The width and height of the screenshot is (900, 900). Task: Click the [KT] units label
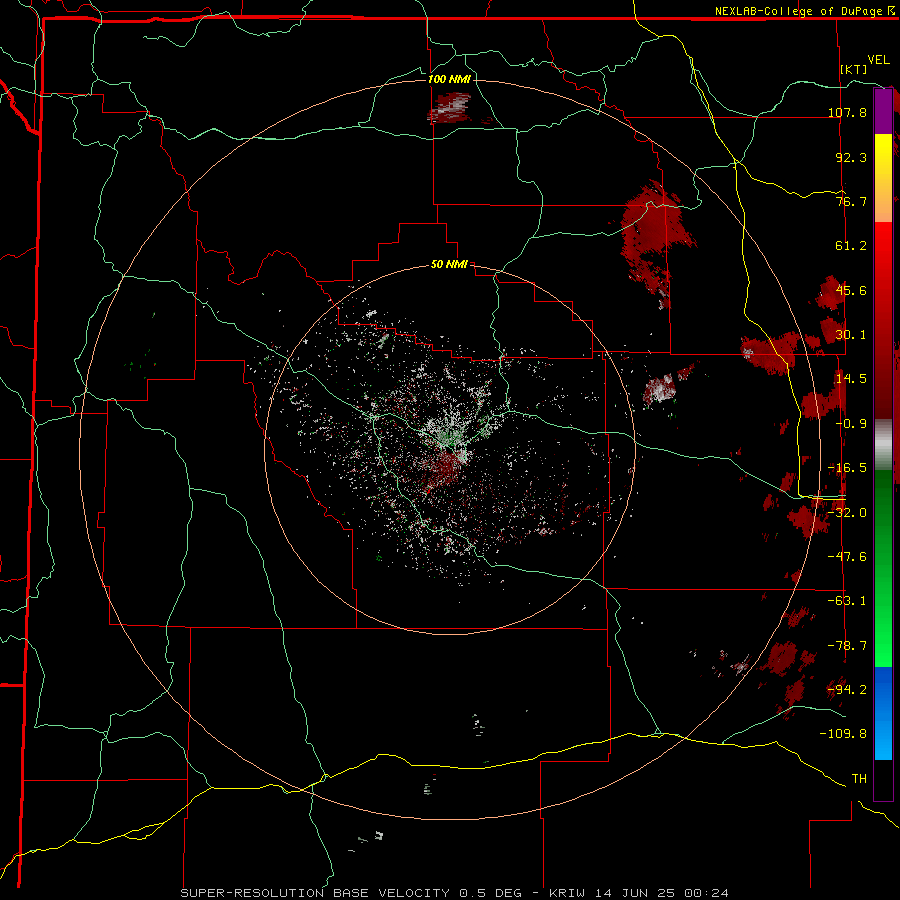(854, 69)
